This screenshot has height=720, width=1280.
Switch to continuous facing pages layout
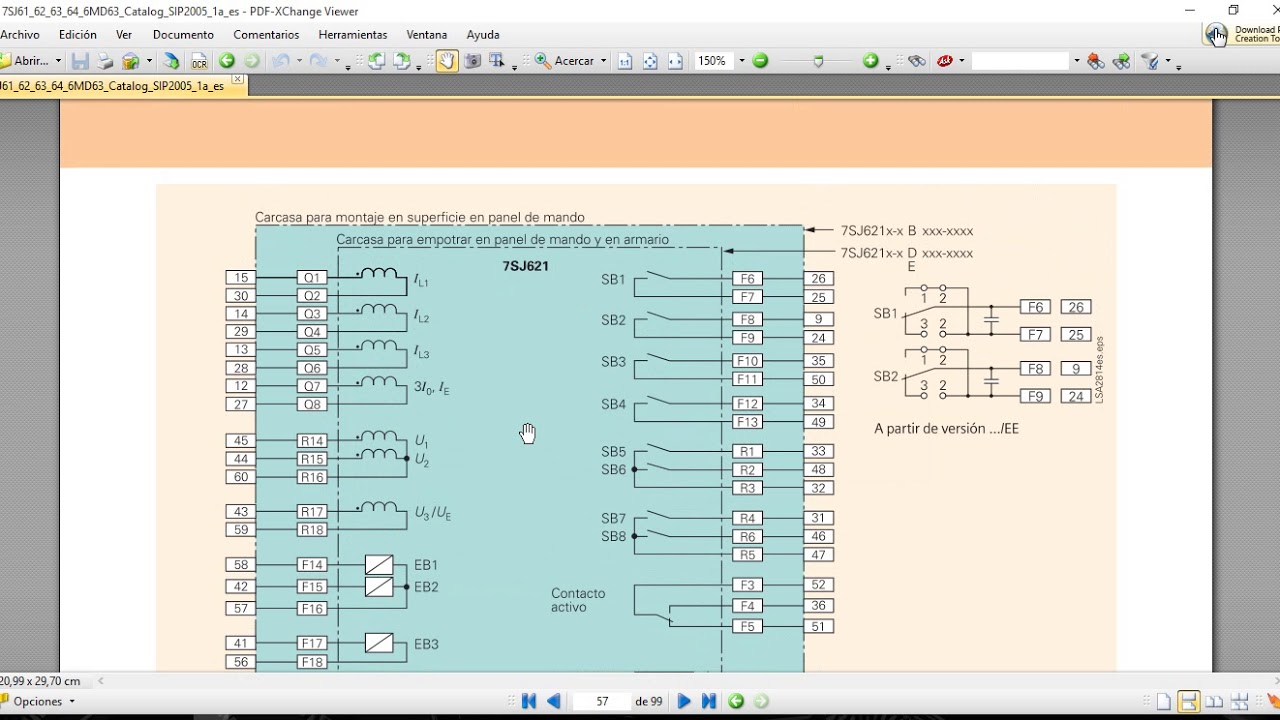click(1239, 701)
